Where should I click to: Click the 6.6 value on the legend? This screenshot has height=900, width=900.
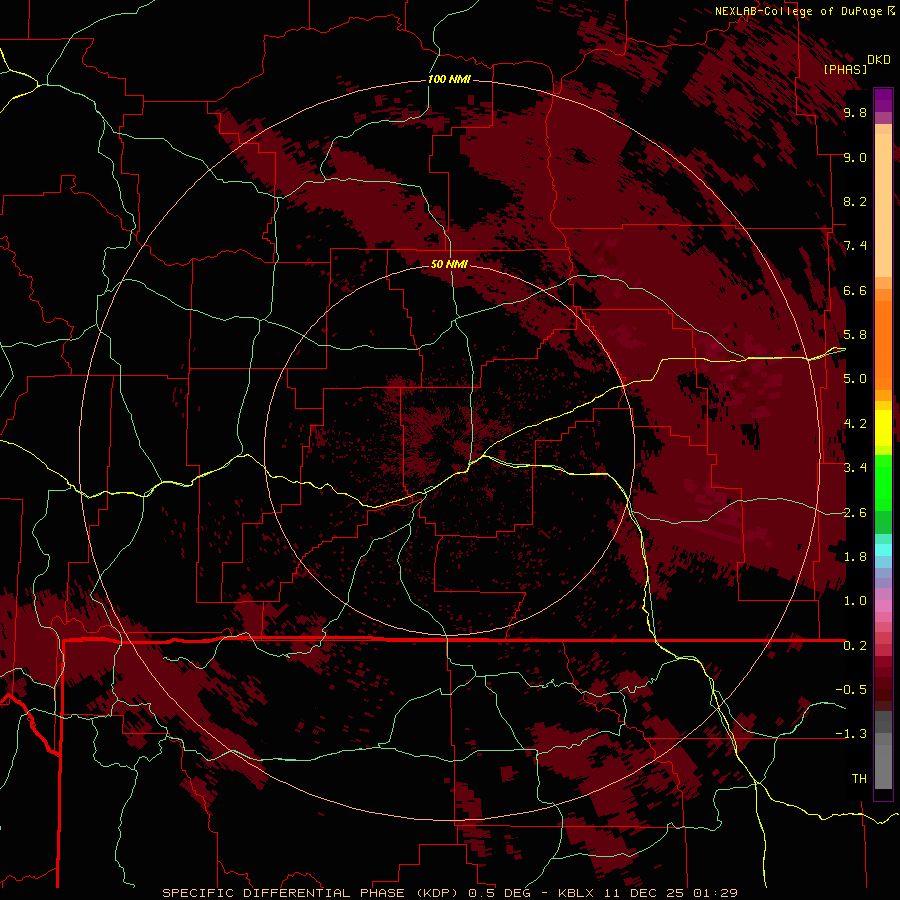click(x=855, y=291)
